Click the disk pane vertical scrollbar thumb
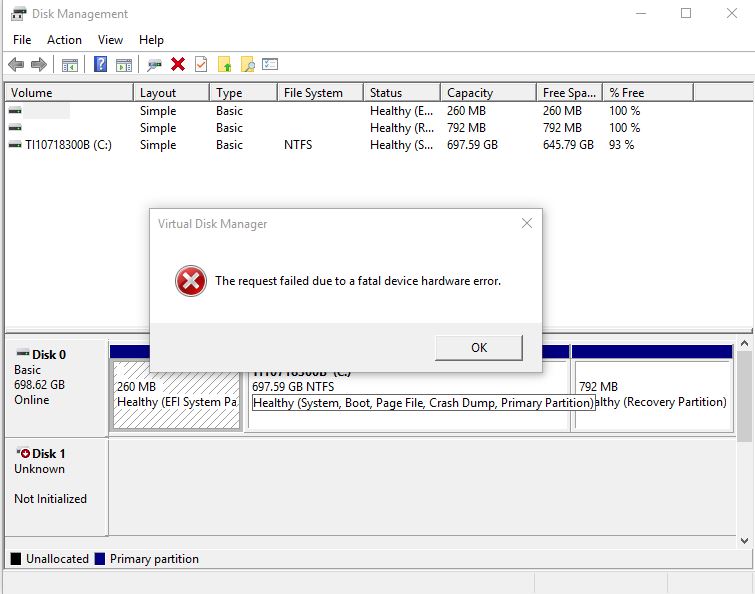Image resolution: width=755 pixels, height=594 pixels. 744,396
